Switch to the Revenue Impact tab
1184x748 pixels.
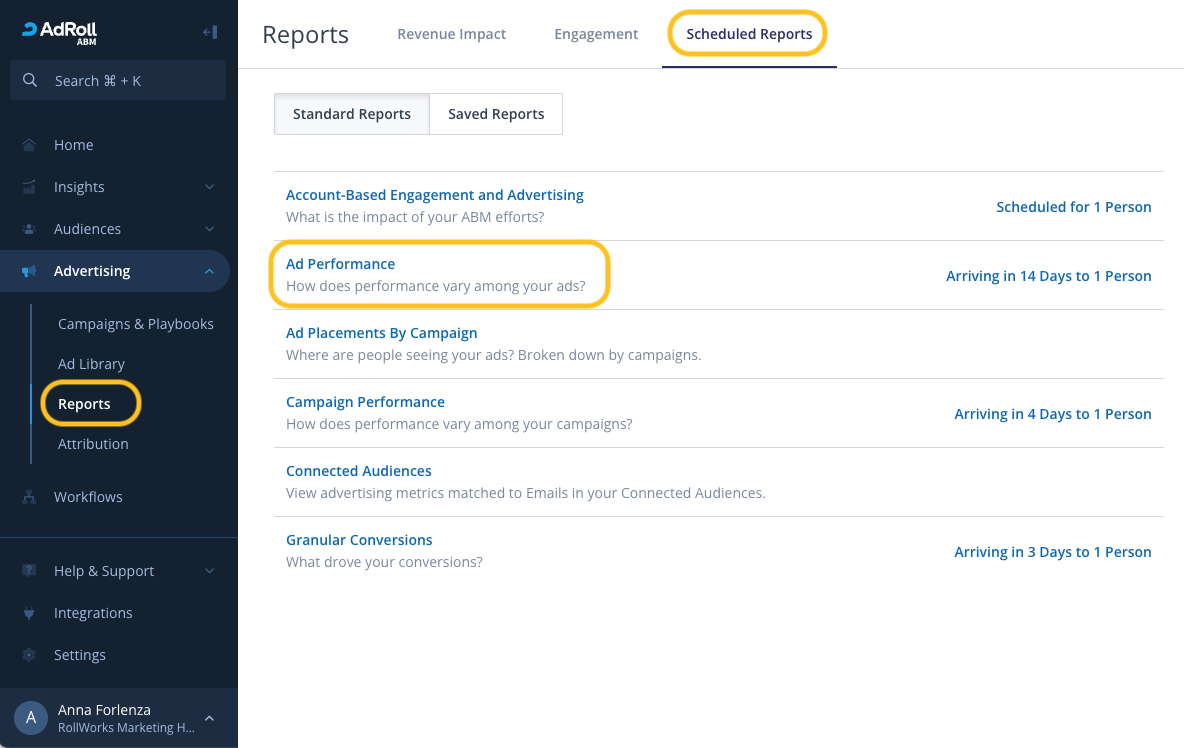click(451, 34)
